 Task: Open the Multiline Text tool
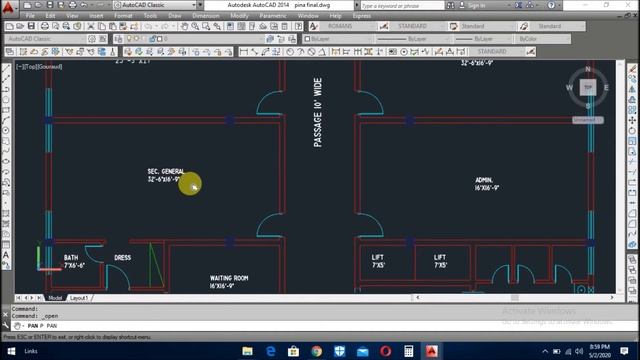coord(6,255)
